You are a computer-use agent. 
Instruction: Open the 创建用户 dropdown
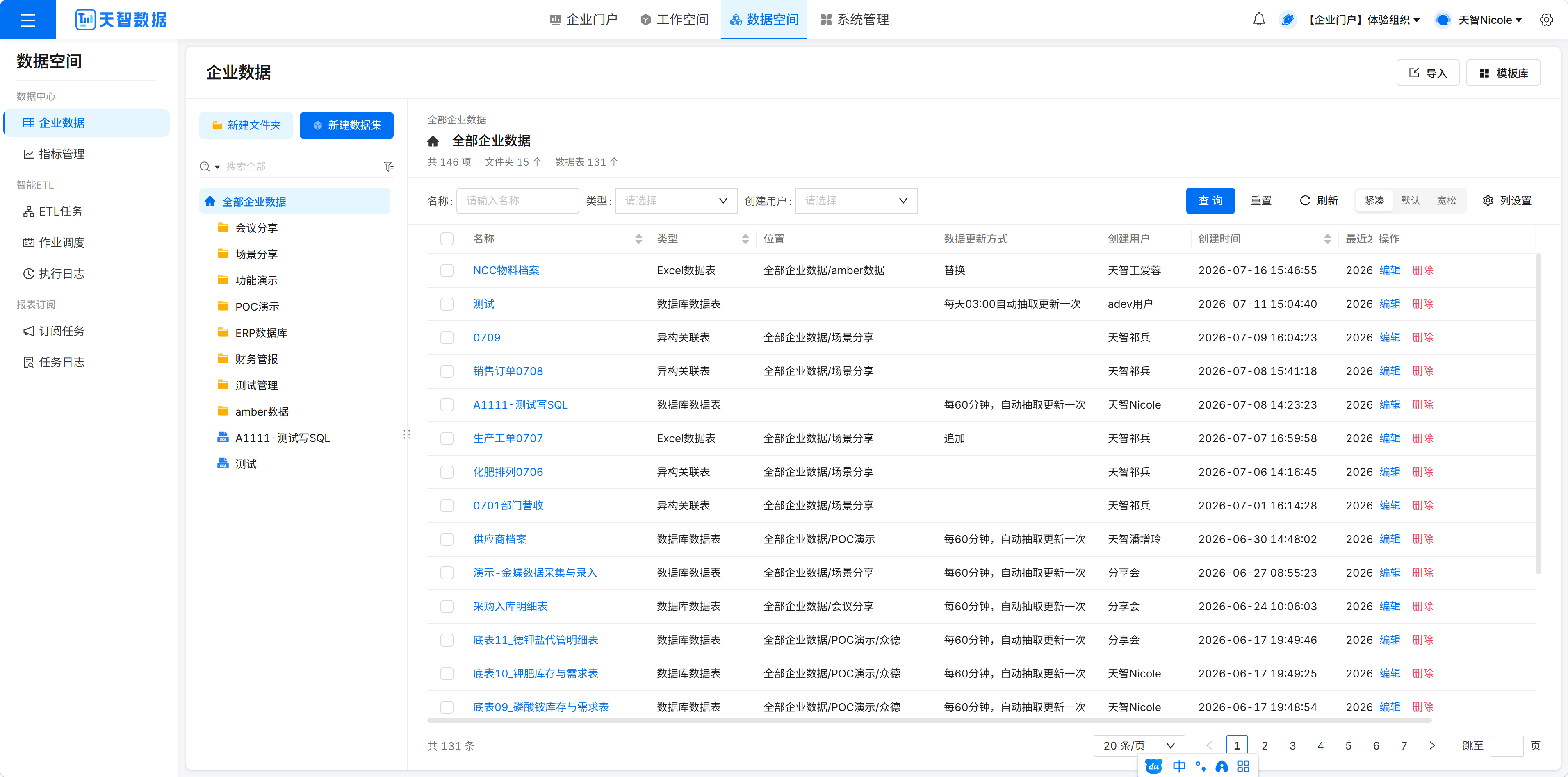point(856,200)
